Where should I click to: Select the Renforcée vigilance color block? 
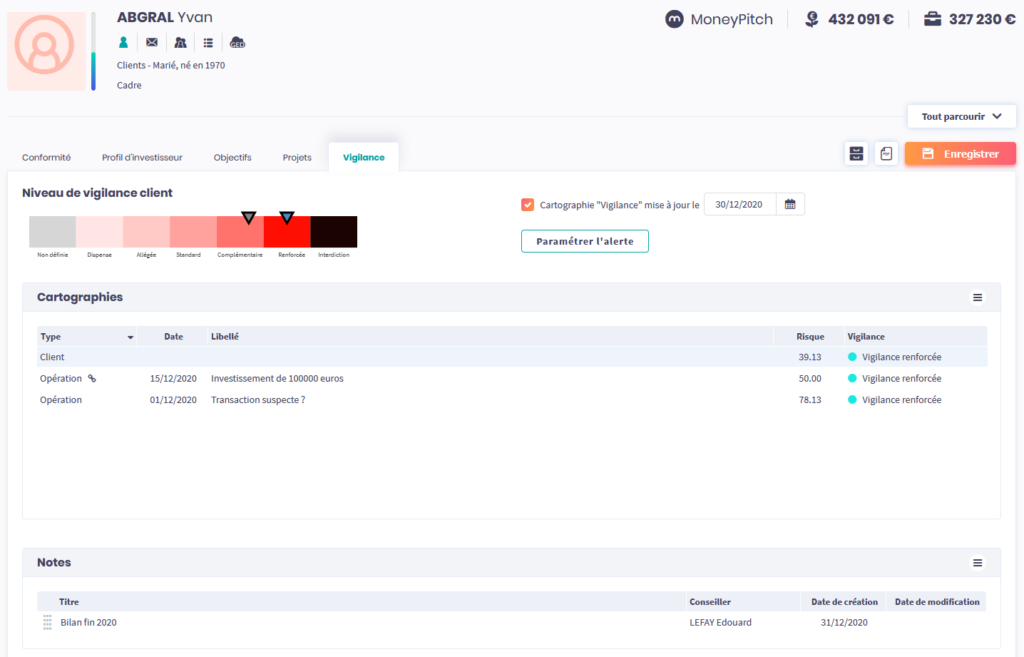286,232
